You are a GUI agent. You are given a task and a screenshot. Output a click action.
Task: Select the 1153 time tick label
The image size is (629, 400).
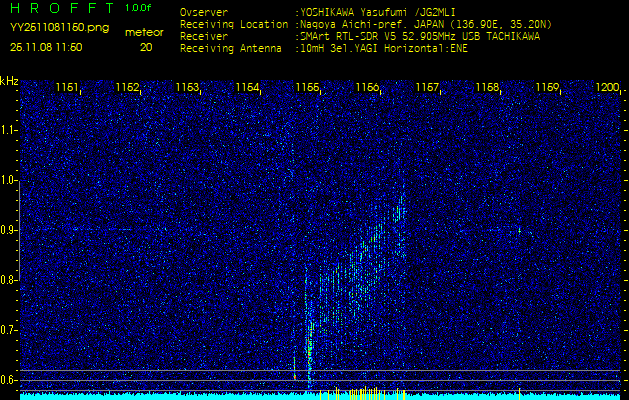pyautogui.click(x=187, y=87)
